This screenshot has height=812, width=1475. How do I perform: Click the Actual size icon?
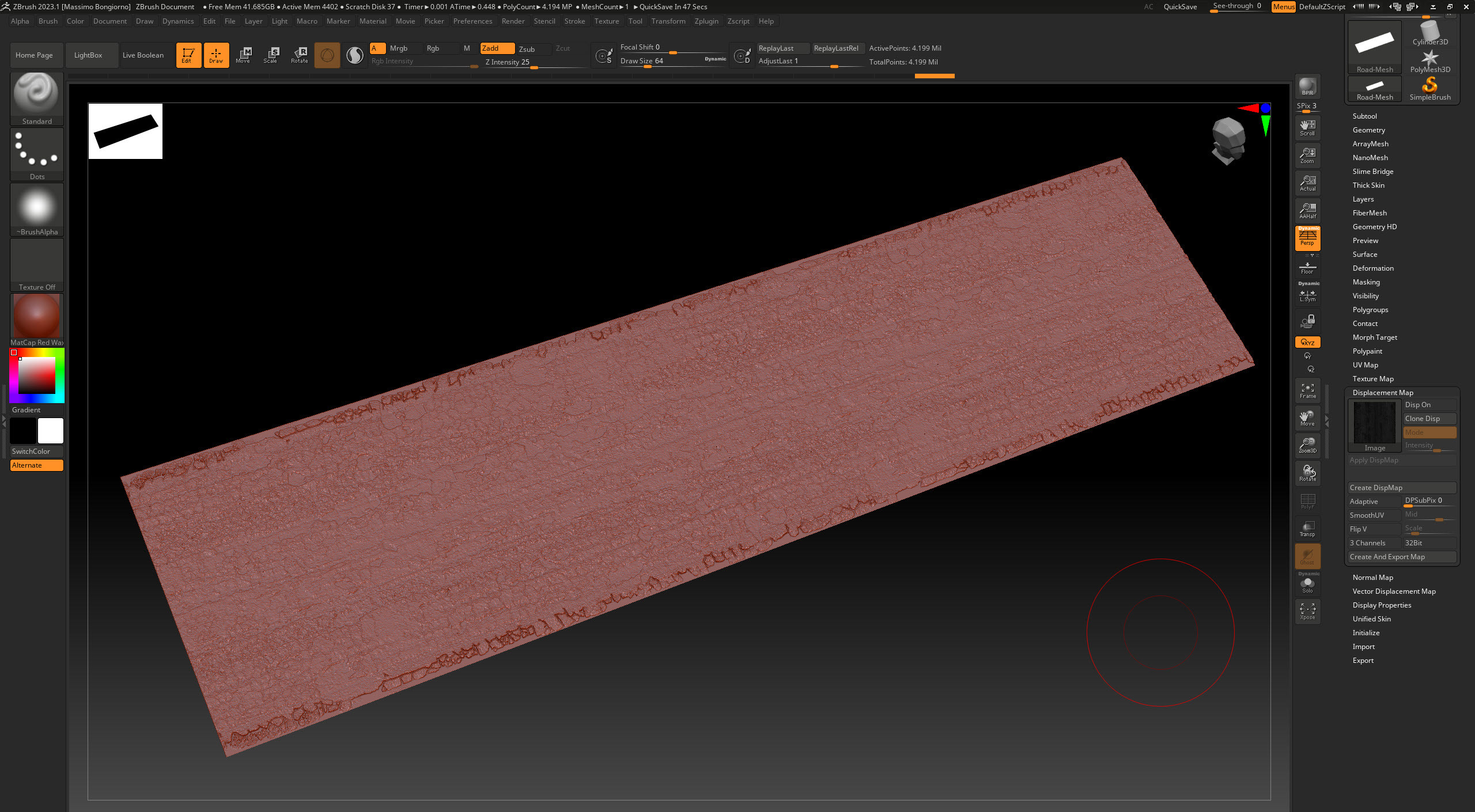click(1307, 183)
